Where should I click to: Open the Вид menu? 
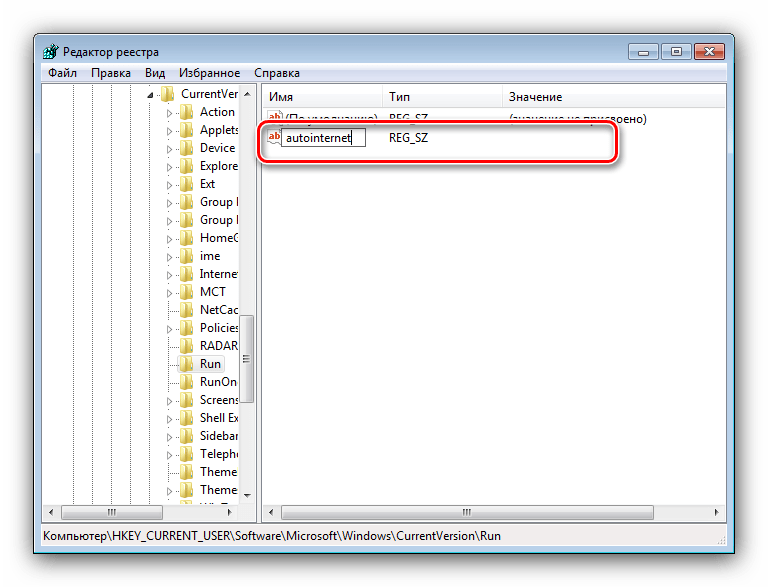tap(155, 73)
